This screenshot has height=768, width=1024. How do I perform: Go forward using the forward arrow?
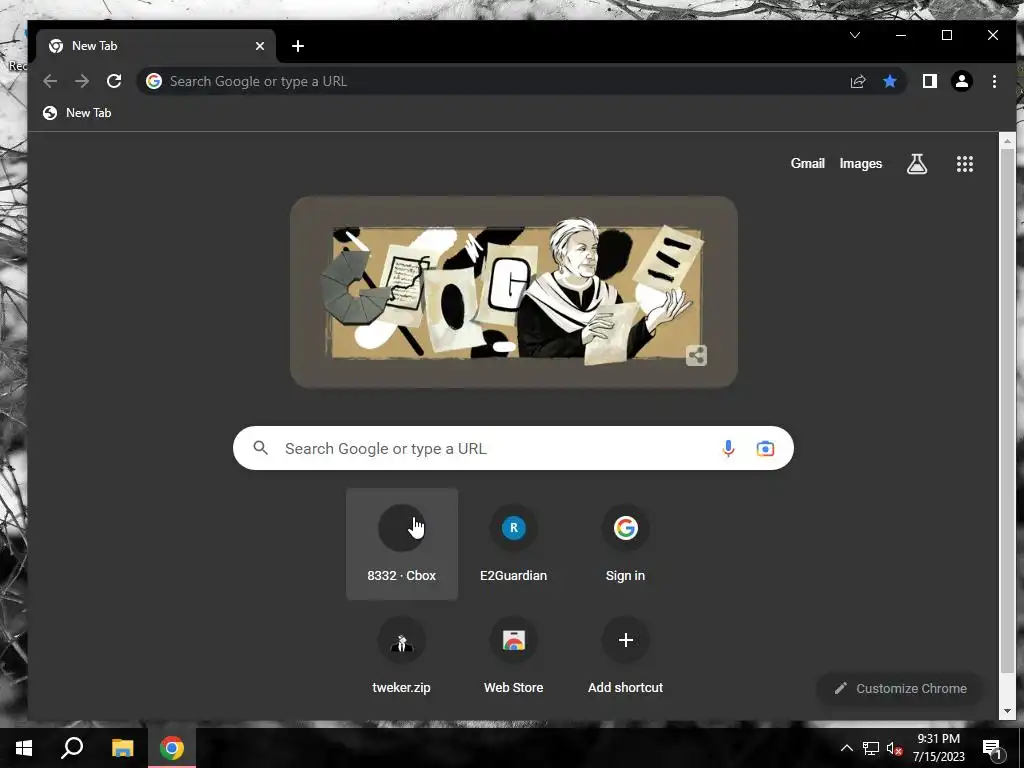click(82, 81)
